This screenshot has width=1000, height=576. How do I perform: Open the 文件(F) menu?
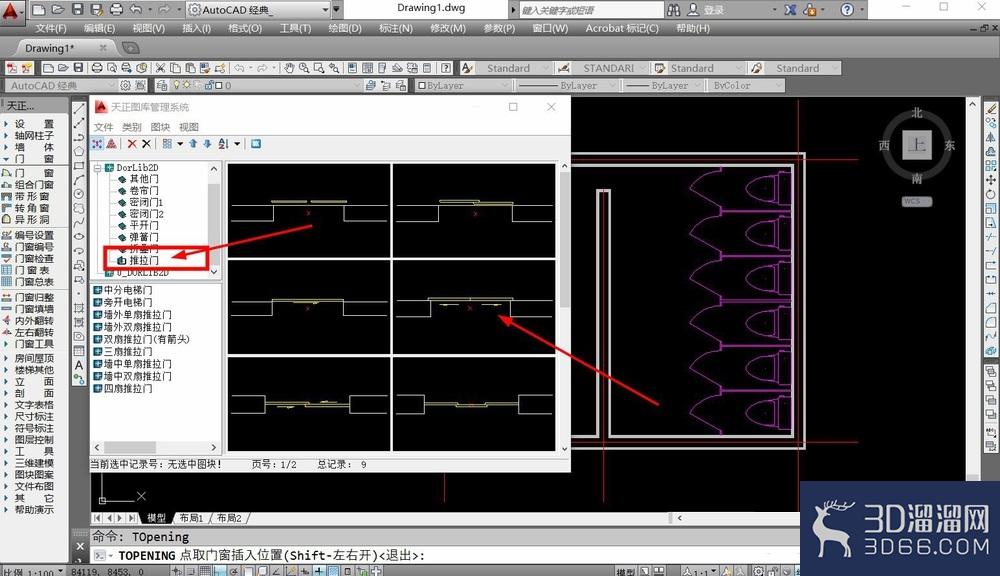51,29
